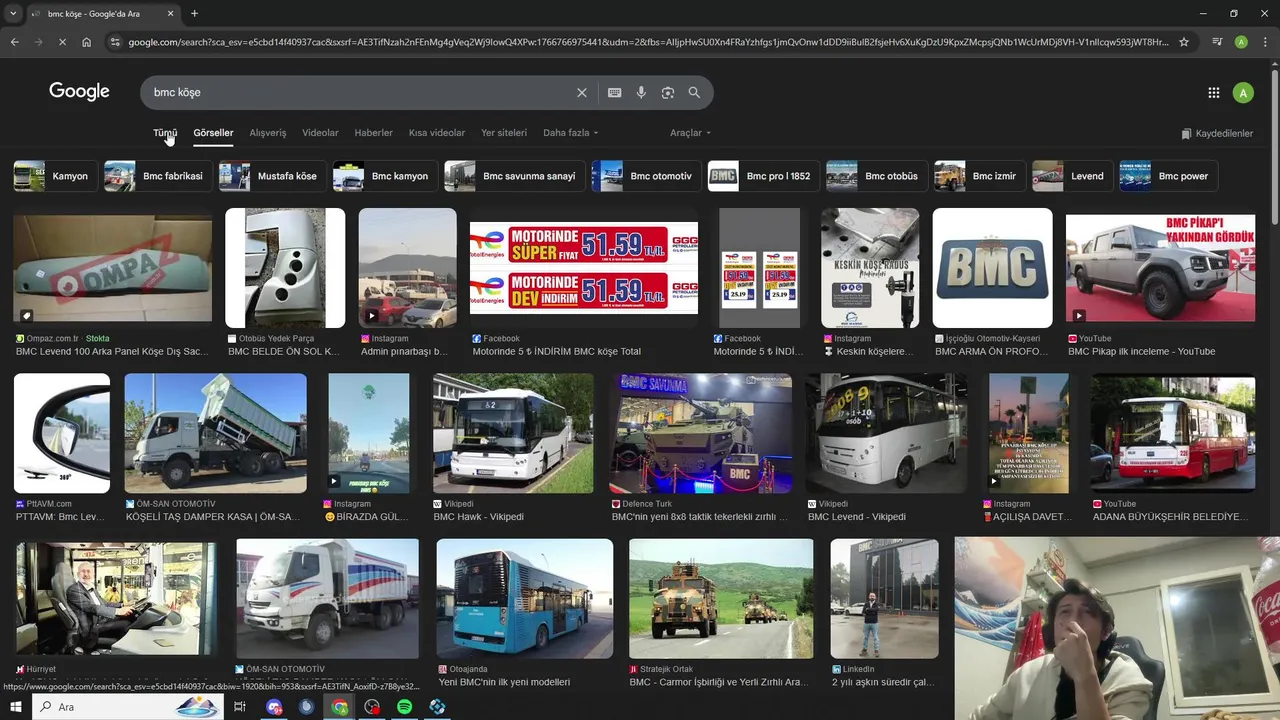1280x720 pixels.
Task: Open the Google account avatar
Action: click(1243, 93)
